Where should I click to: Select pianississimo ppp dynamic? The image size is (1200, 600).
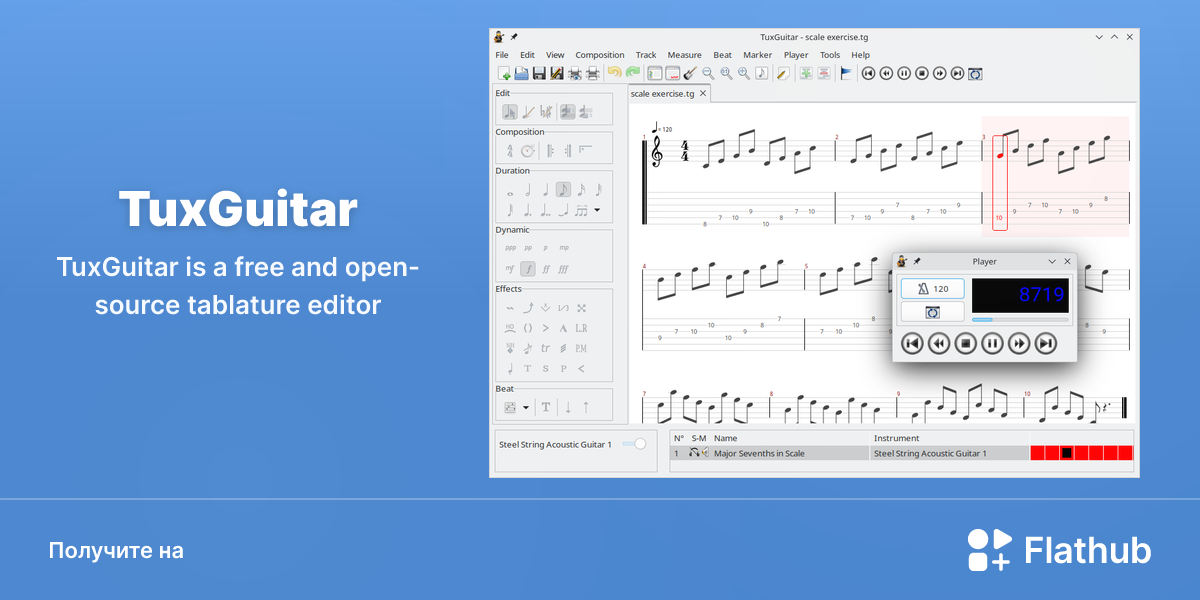tap(510, 247)
